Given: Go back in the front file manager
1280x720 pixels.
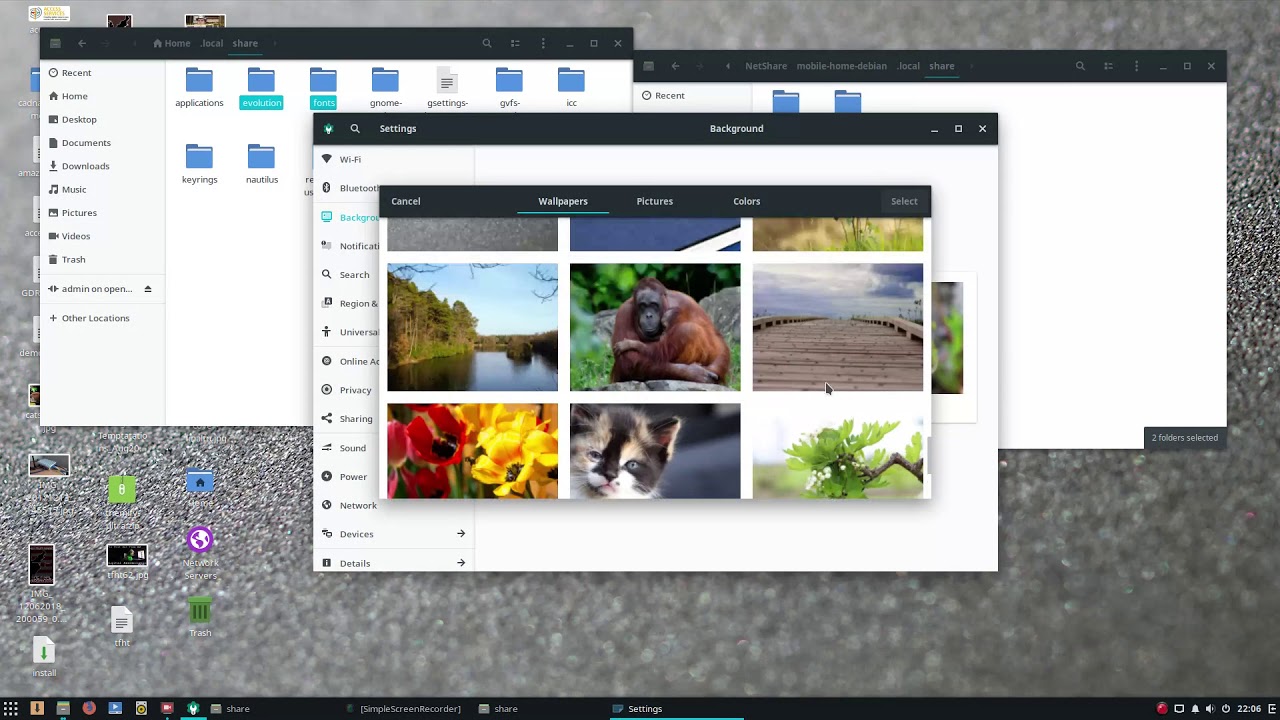Looking at the screenshot, I should pyautogui.click(x=82, y=43).
